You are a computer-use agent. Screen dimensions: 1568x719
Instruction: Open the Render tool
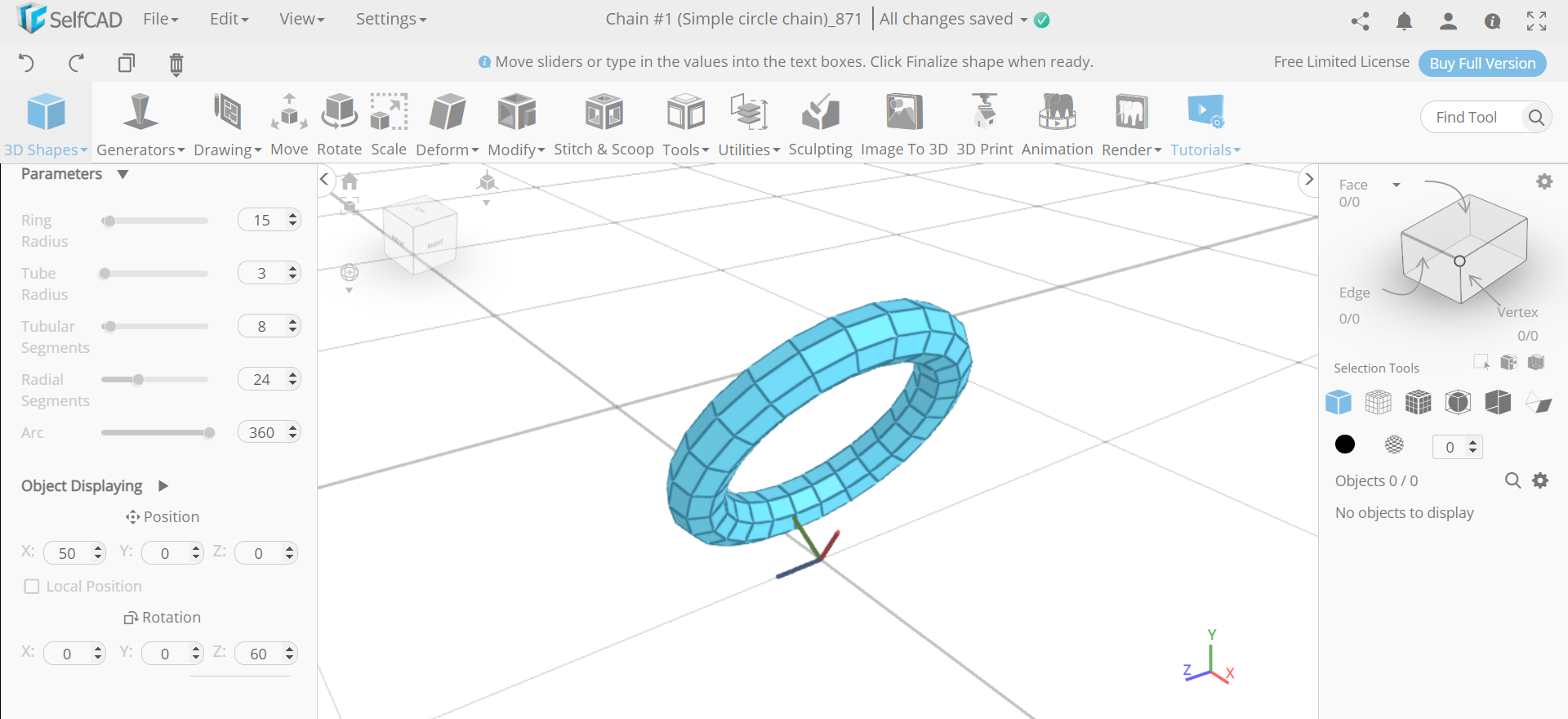(x=1131, y=124)
